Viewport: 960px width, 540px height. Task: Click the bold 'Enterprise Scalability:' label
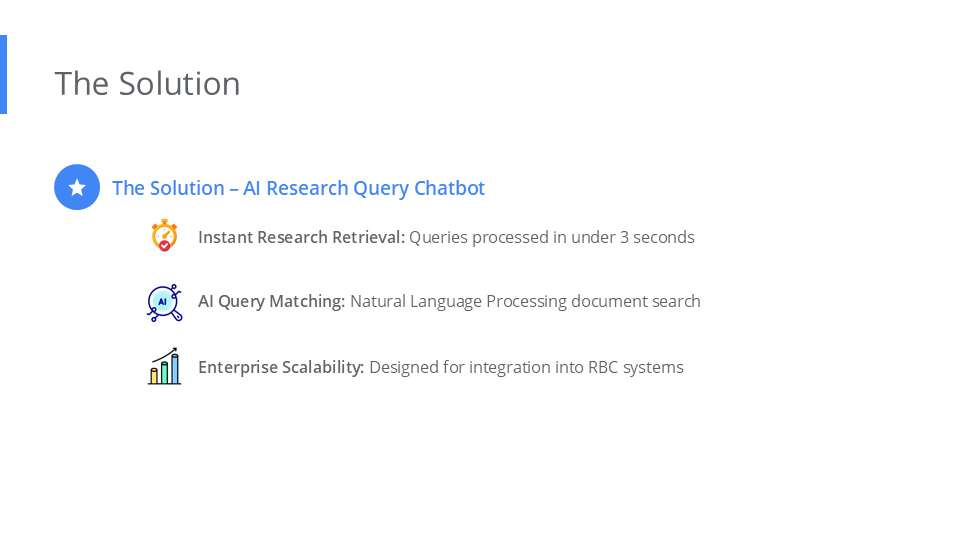(281, 367)
